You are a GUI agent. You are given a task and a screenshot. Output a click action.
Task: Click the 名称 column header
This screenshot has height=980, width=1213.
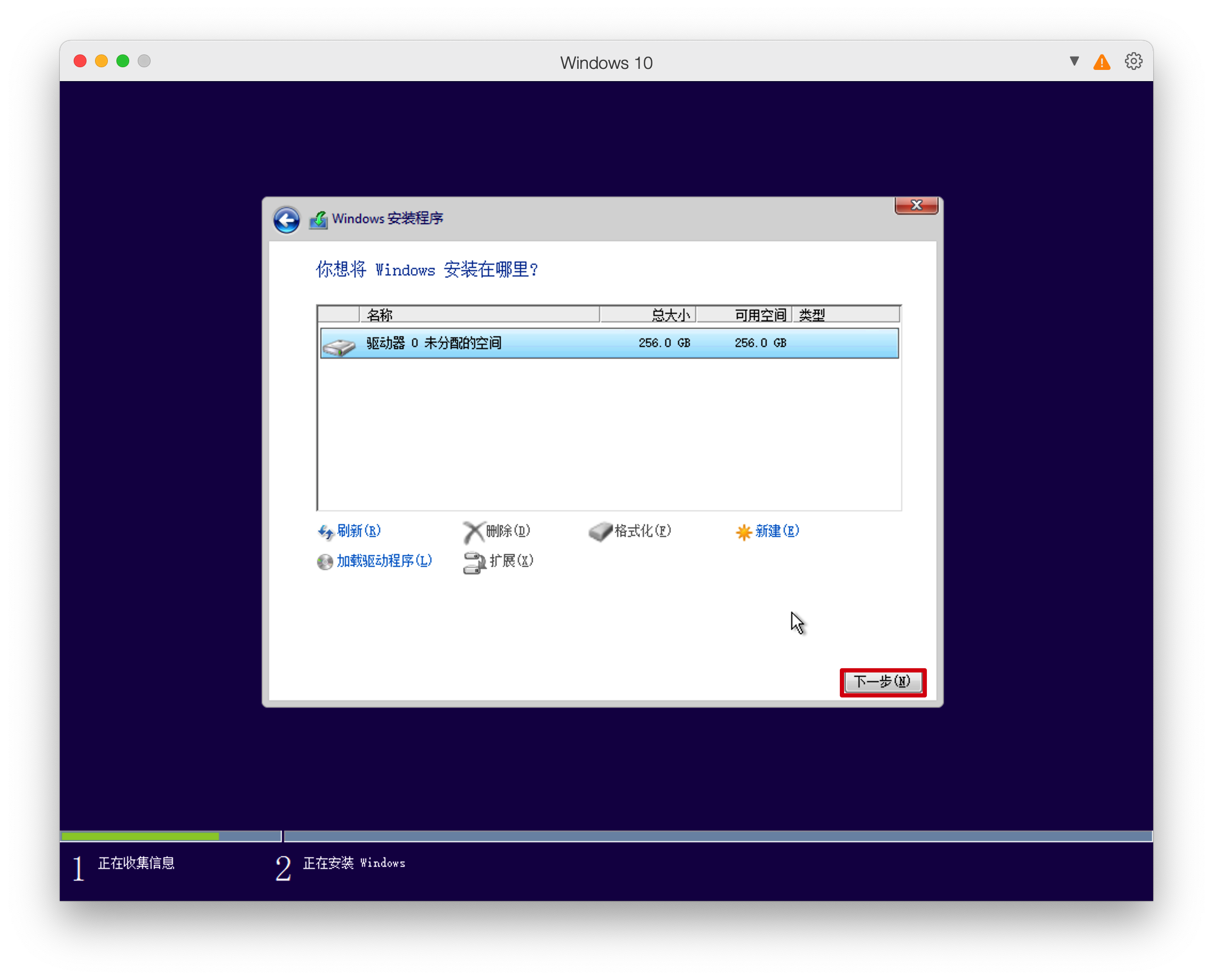[x=479, y=314]
